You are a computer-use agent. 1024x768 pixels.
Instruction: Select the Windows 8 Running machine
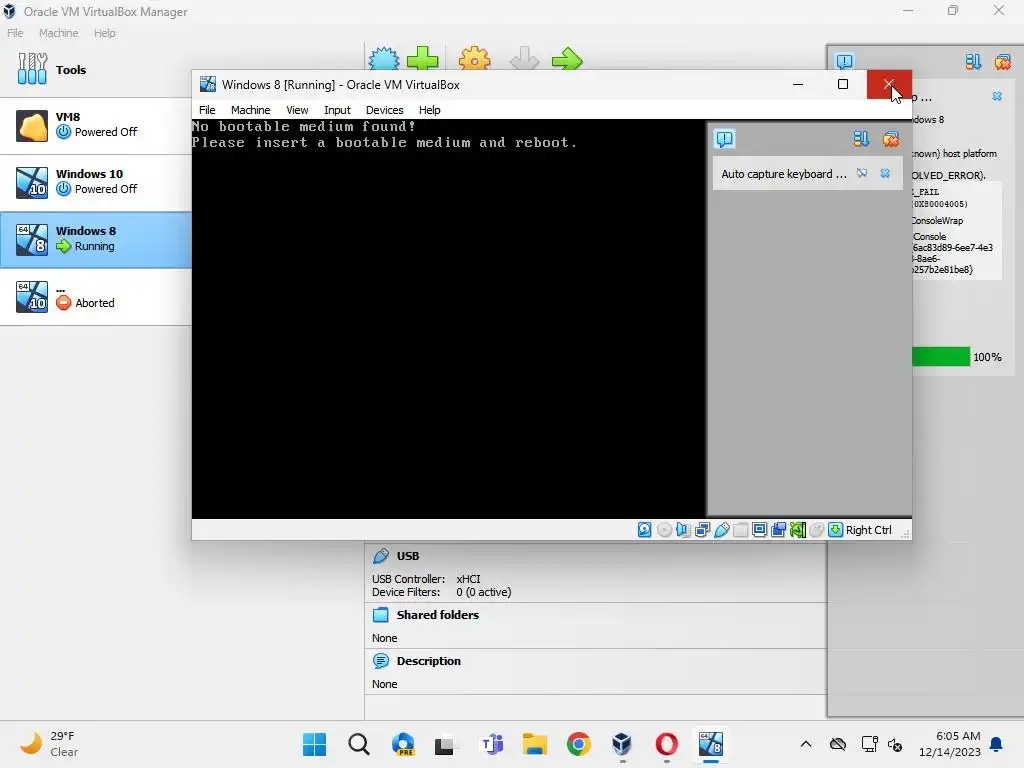pos(95,240)
